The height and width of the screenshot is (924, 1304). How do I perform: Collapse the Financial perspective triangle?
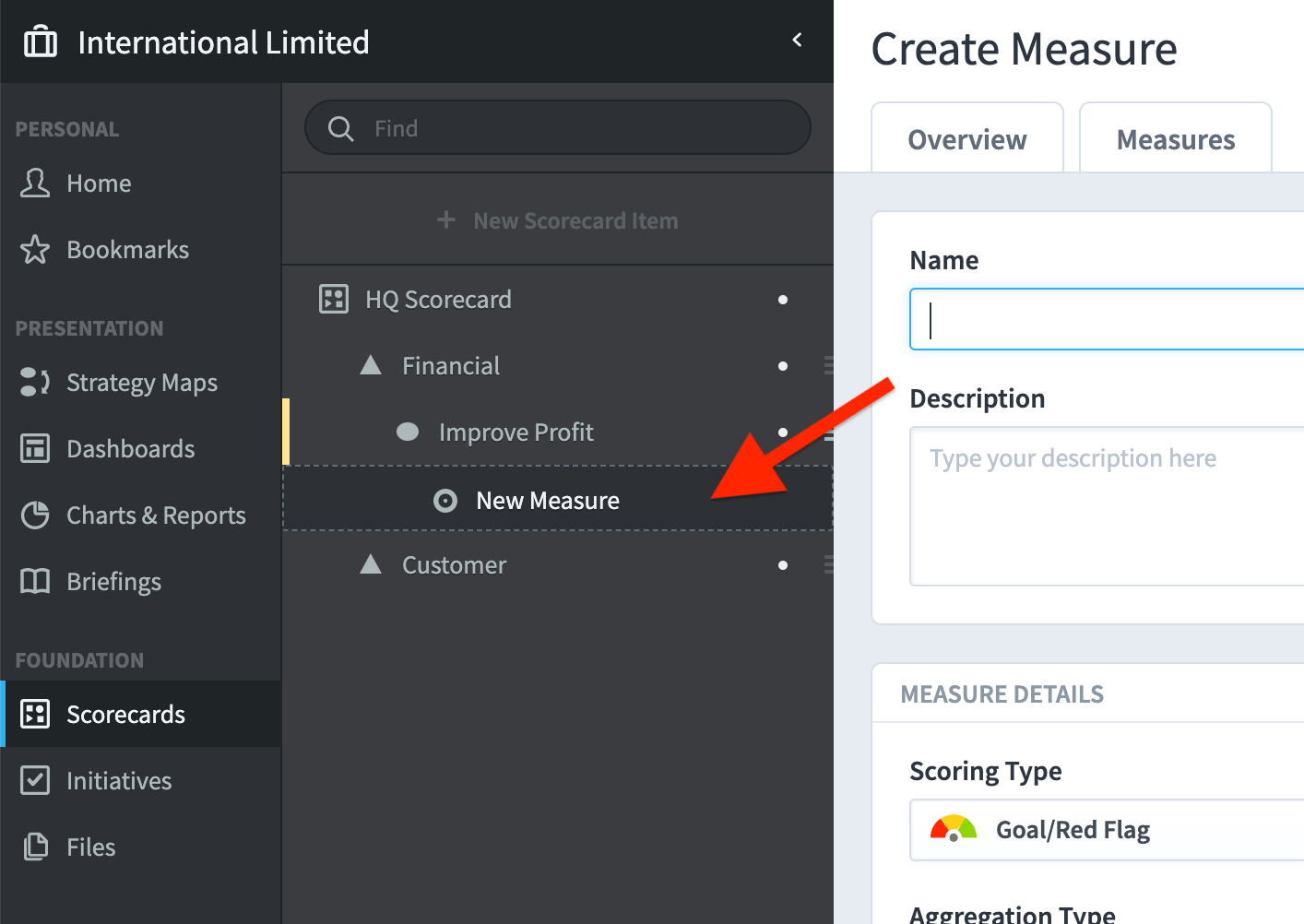click(371, 364)
